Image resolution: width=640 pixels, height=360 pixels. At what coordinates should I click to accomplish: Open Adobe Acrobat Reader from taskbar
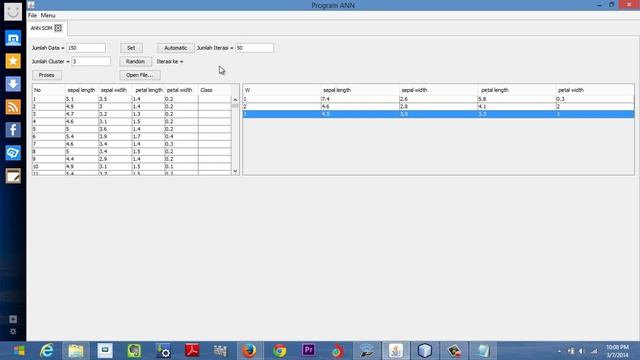pos(192,351)
